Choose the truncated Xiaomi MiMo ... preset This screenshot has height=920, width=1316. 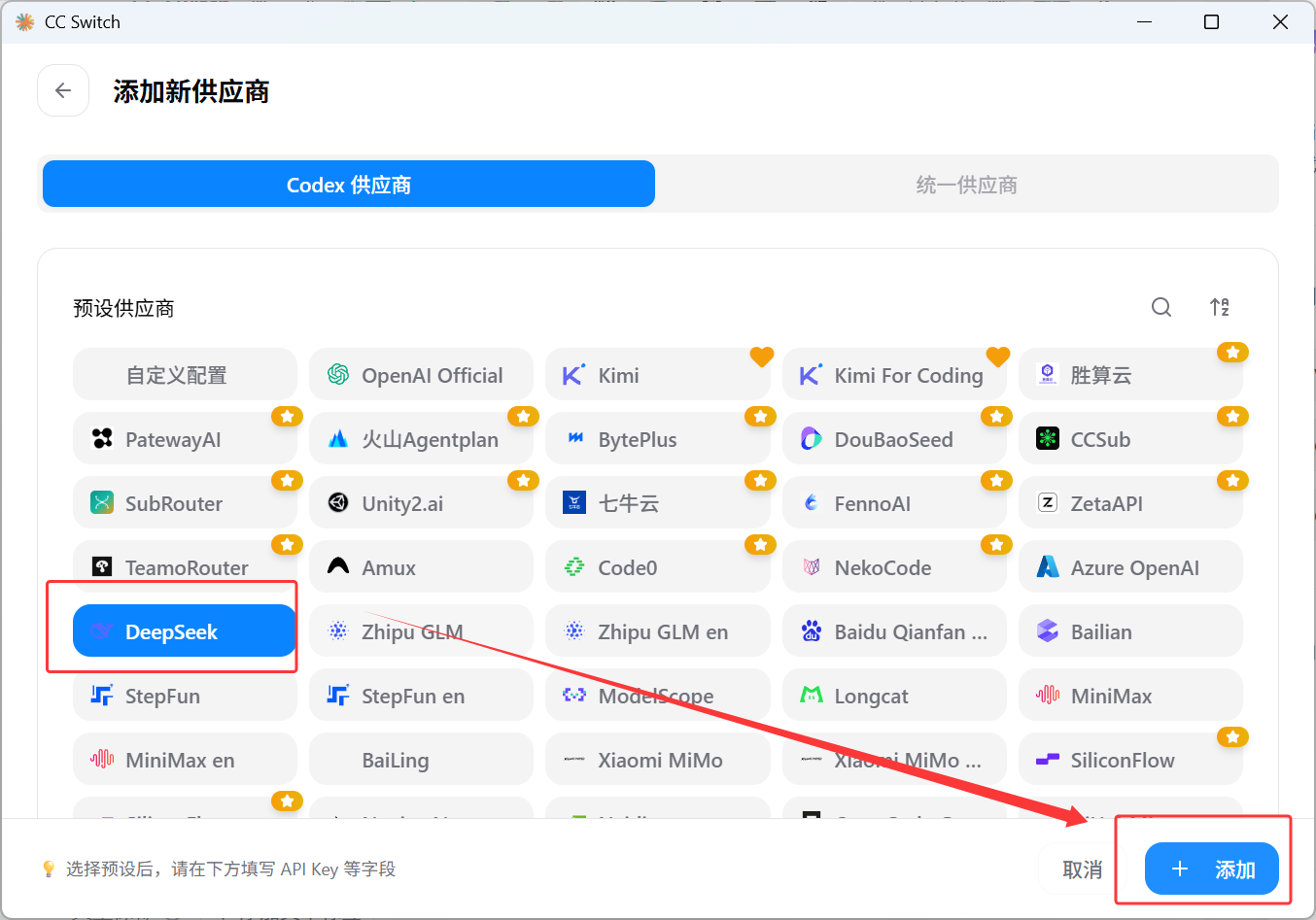(x=894, y=760)
